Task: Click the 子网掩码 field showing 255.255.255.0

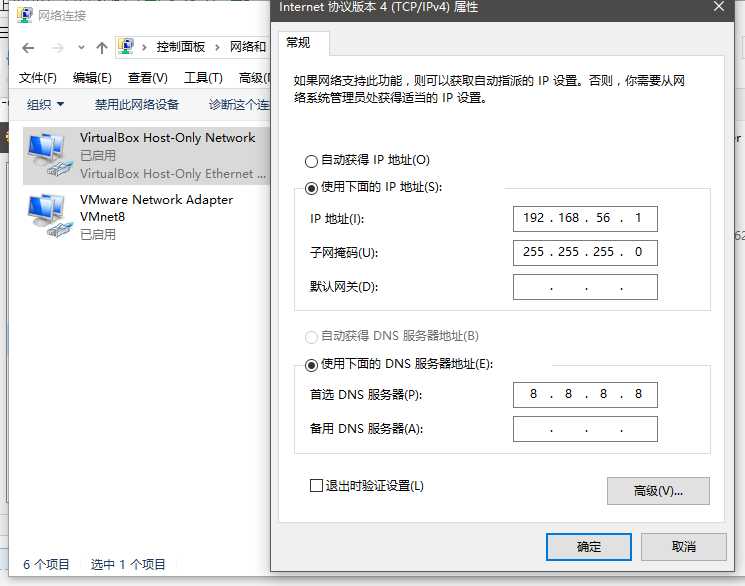Action: coord(585,252)
